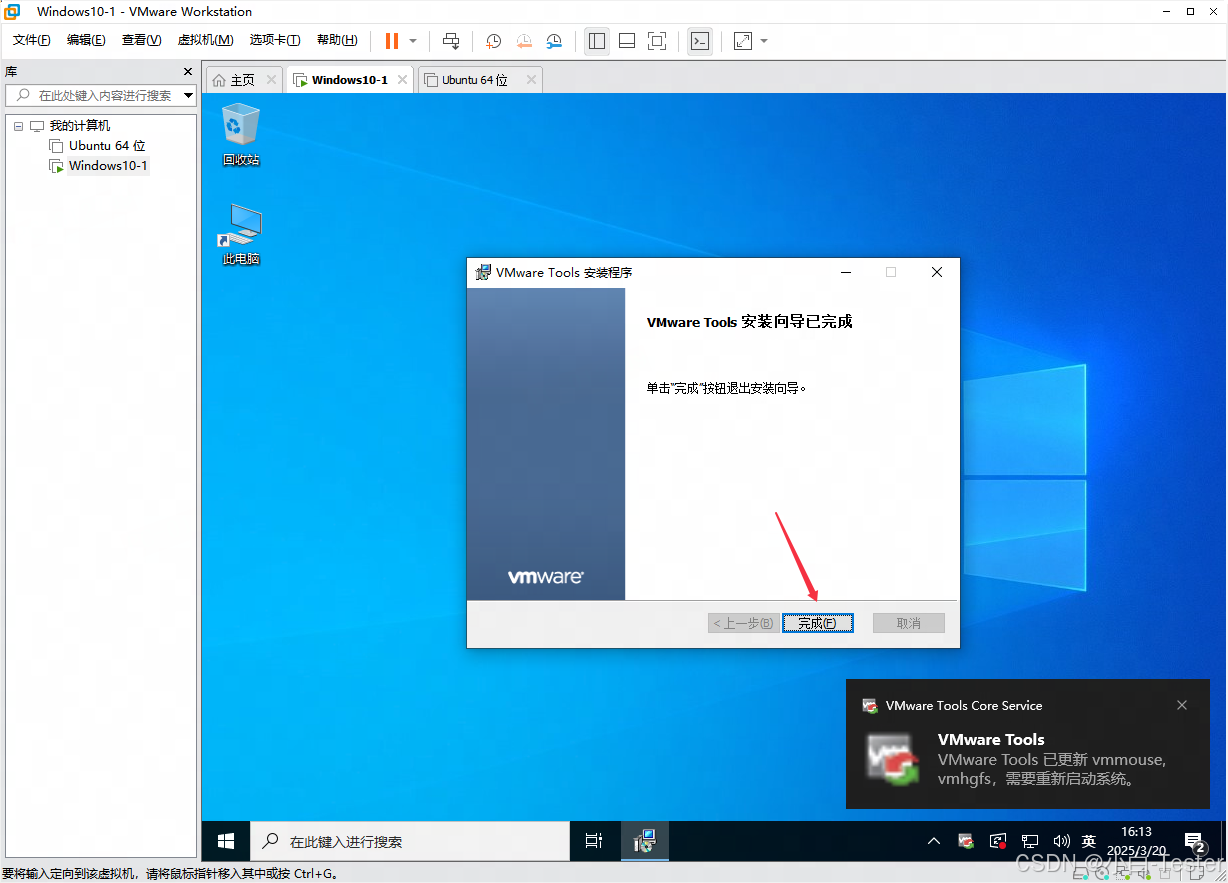Click the 取消 button in the installer
1228x883 pixels.
click(909, 623)
